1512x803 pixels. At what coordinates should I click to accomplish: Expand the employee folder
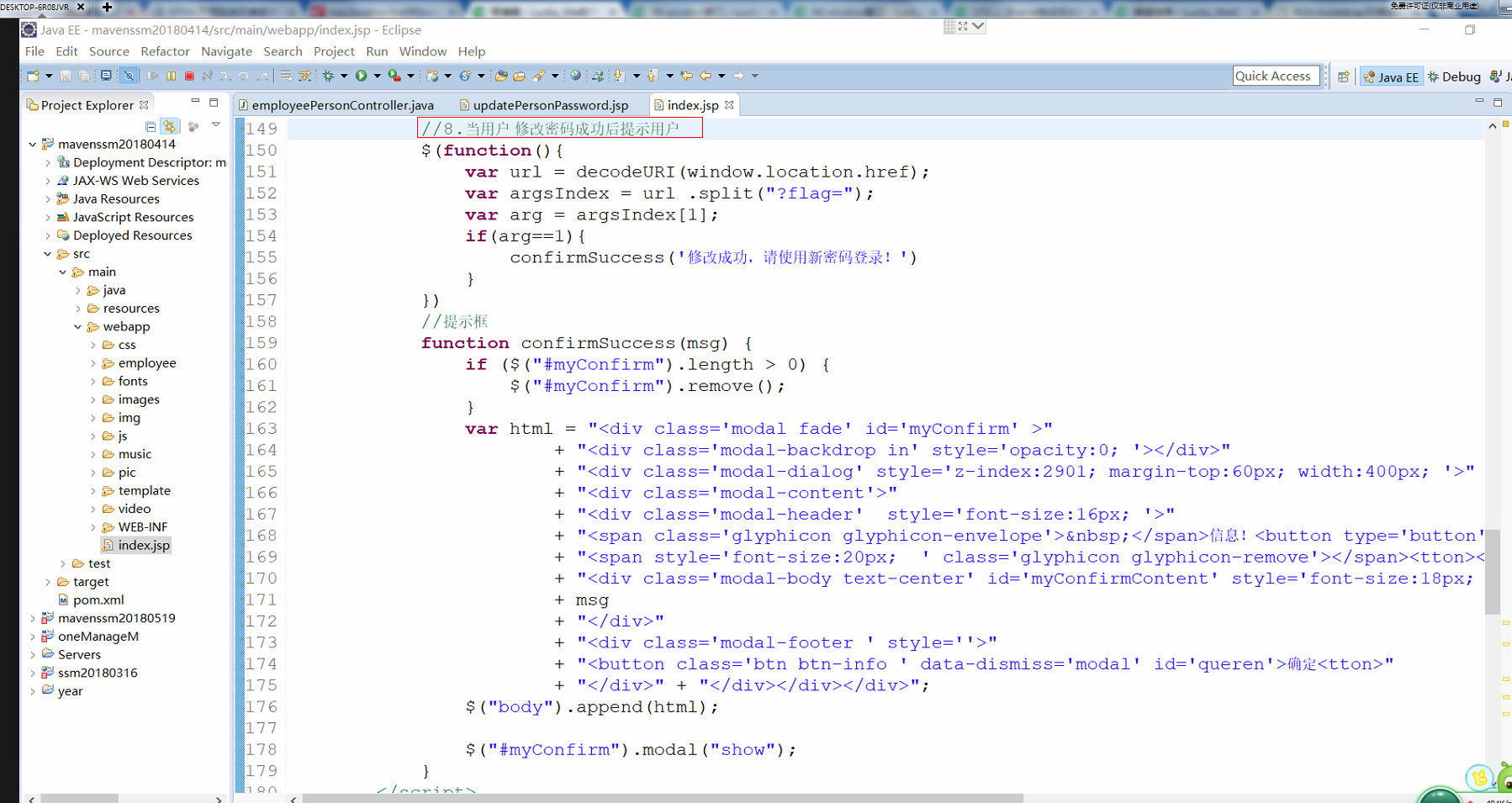93,363
